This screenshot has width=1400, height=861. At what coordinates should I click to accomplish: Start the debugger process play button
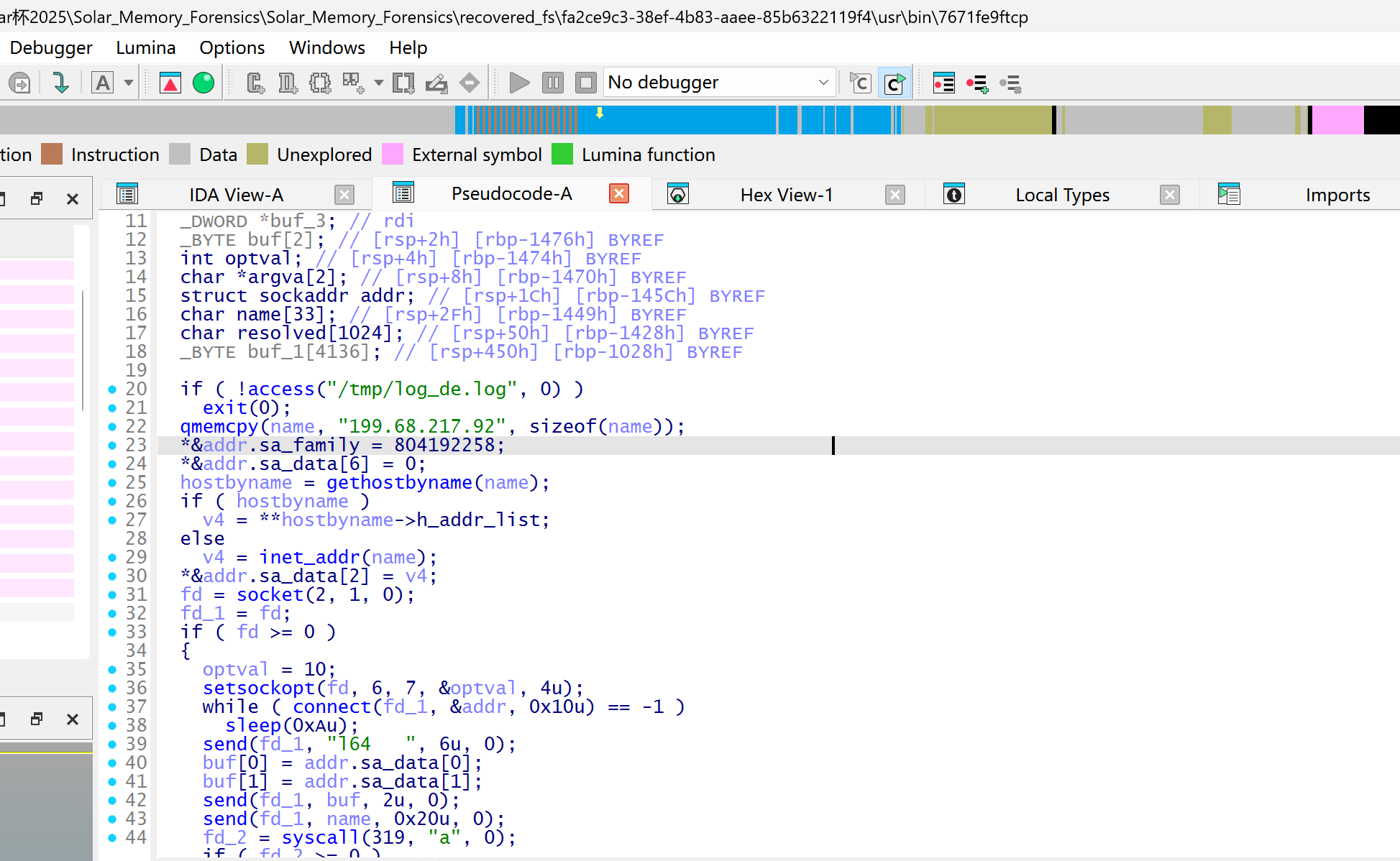point(518,83)
